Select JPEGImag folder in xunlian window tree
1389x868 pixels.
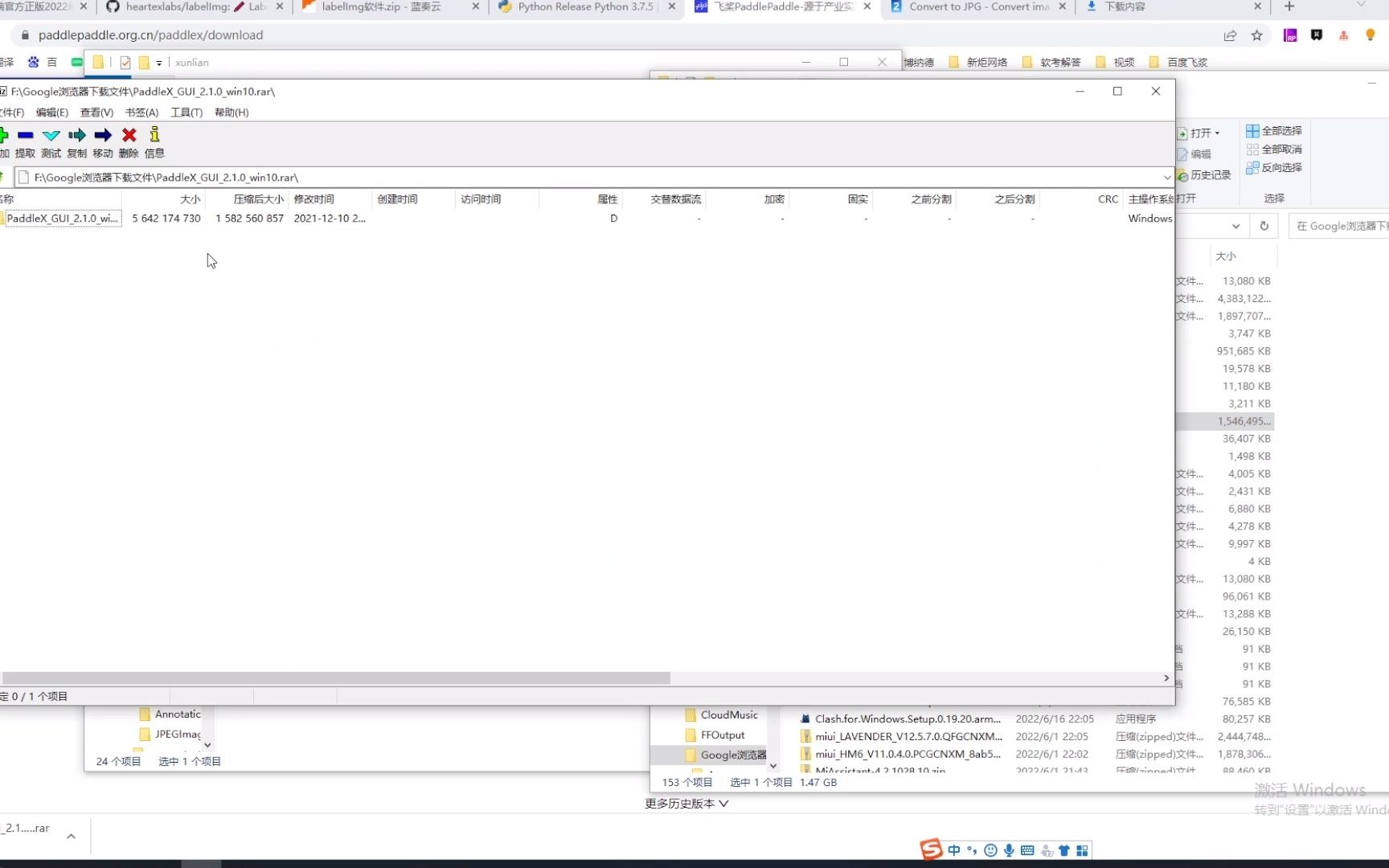(x=170, y=734)
